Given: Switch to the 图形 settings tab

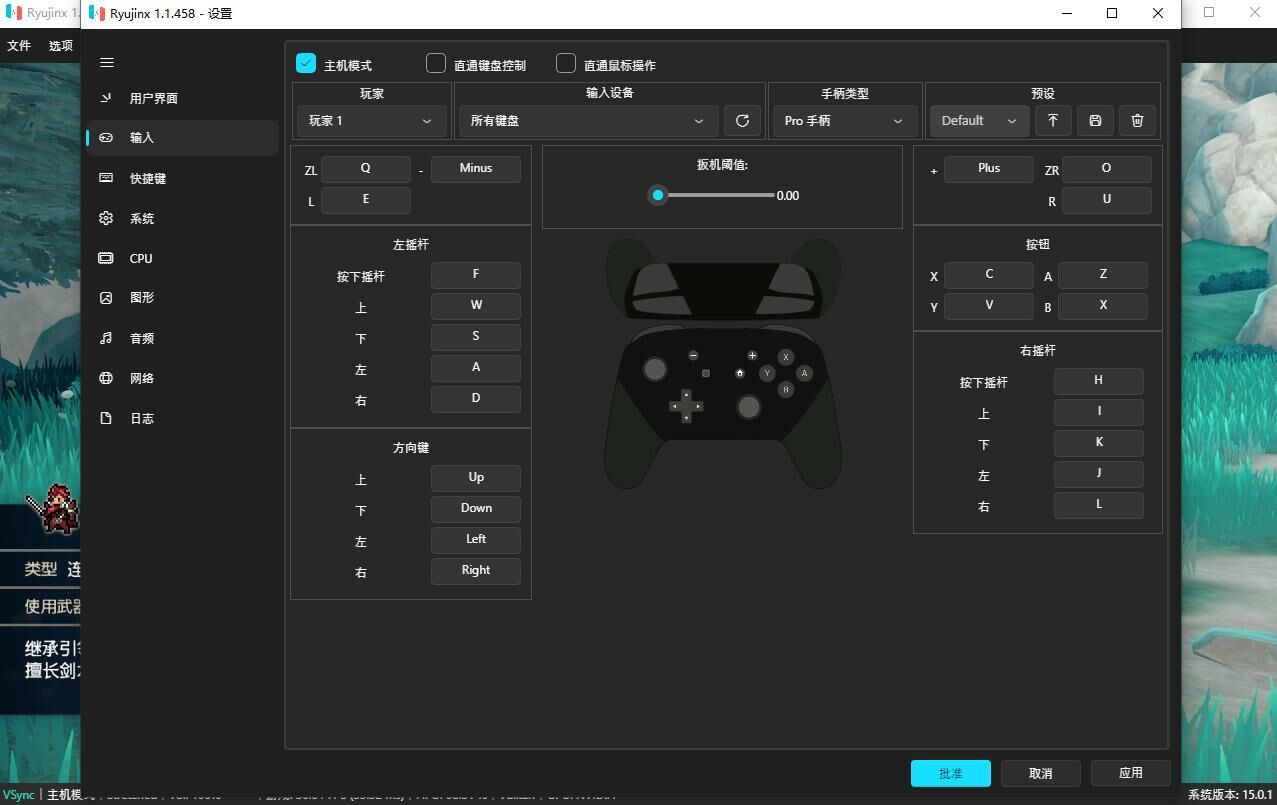Looking at the screenshot, I should point(142,298).
